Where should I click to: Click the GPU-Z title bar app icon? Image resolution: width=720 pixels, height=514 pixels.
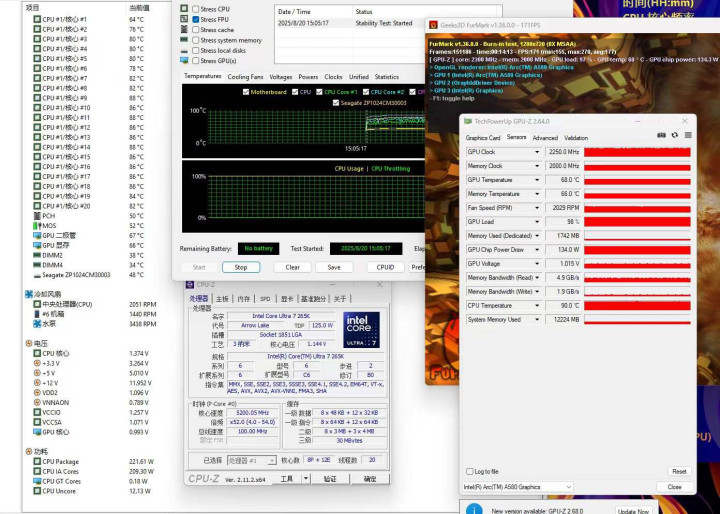pos(468,121)
